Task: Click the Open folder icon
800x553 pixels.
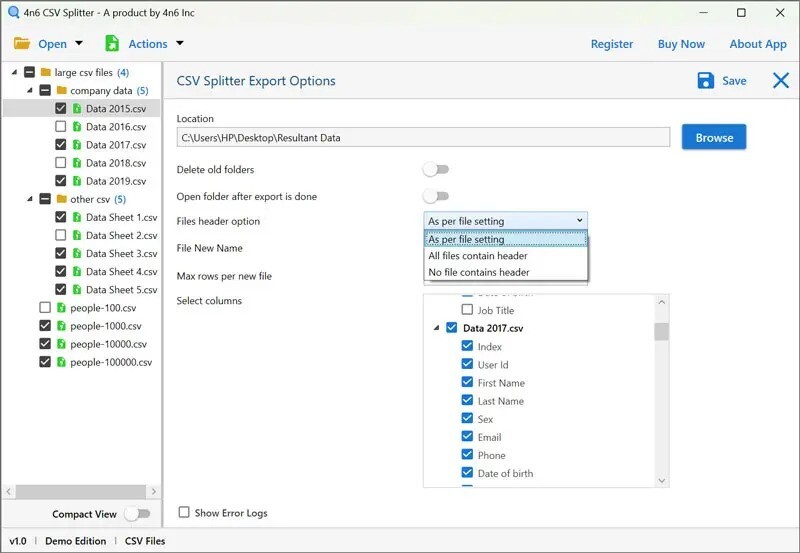Action: coord(22,43)
